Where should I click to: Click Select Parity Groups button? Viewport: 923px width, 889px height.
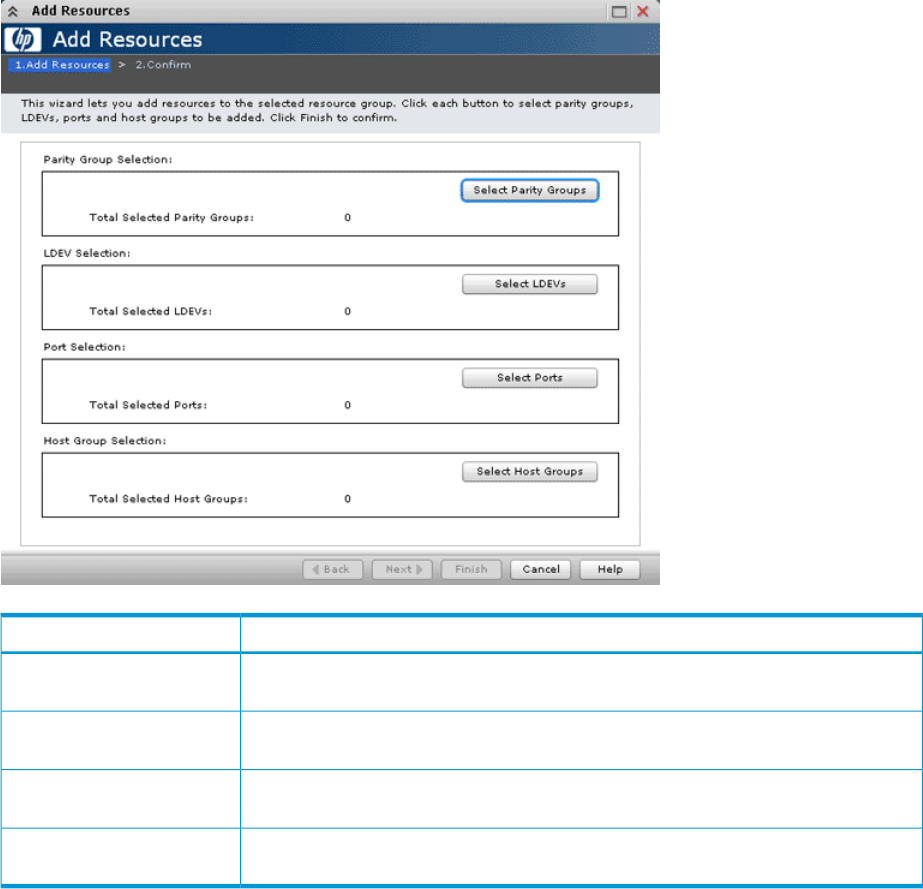tap(530, 190)
